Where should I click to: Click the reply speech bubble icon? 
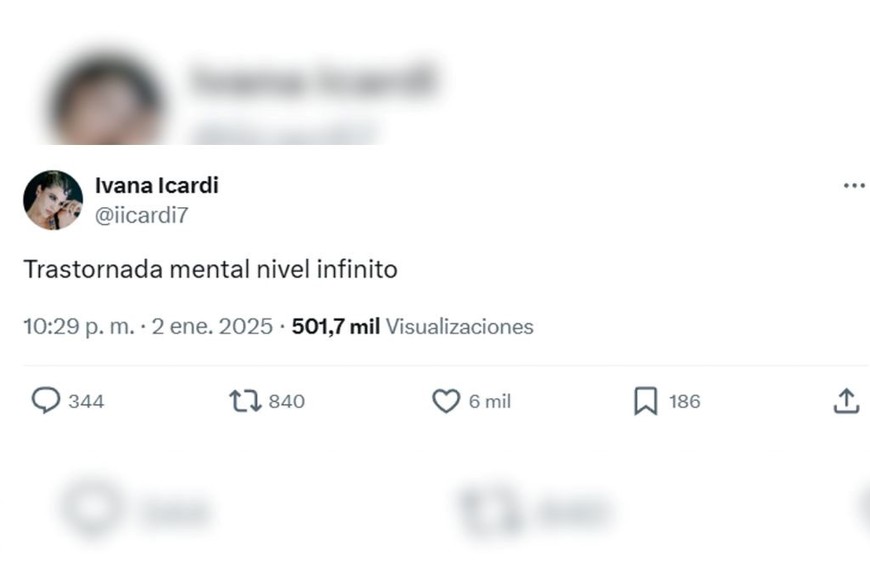pos(46,401)
